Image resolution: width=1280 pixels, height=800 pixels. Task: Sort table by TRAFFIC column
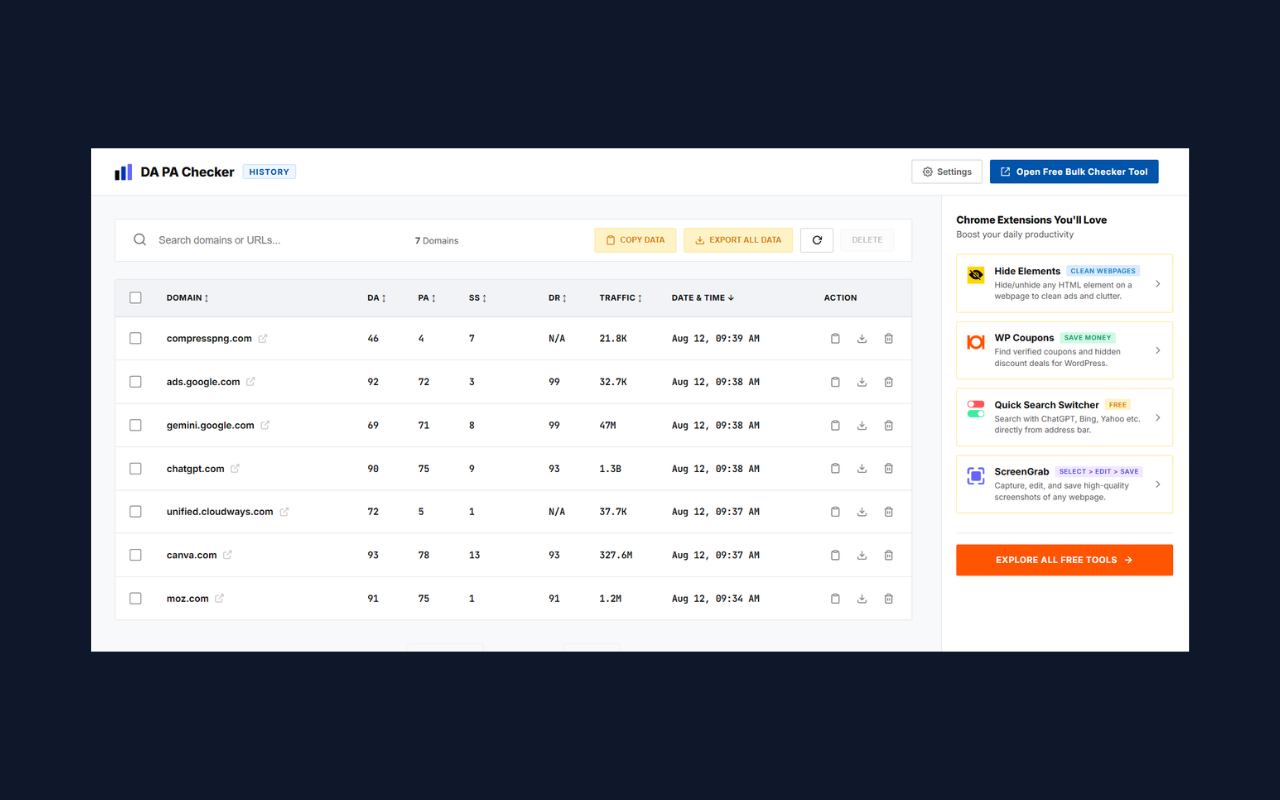621,298
